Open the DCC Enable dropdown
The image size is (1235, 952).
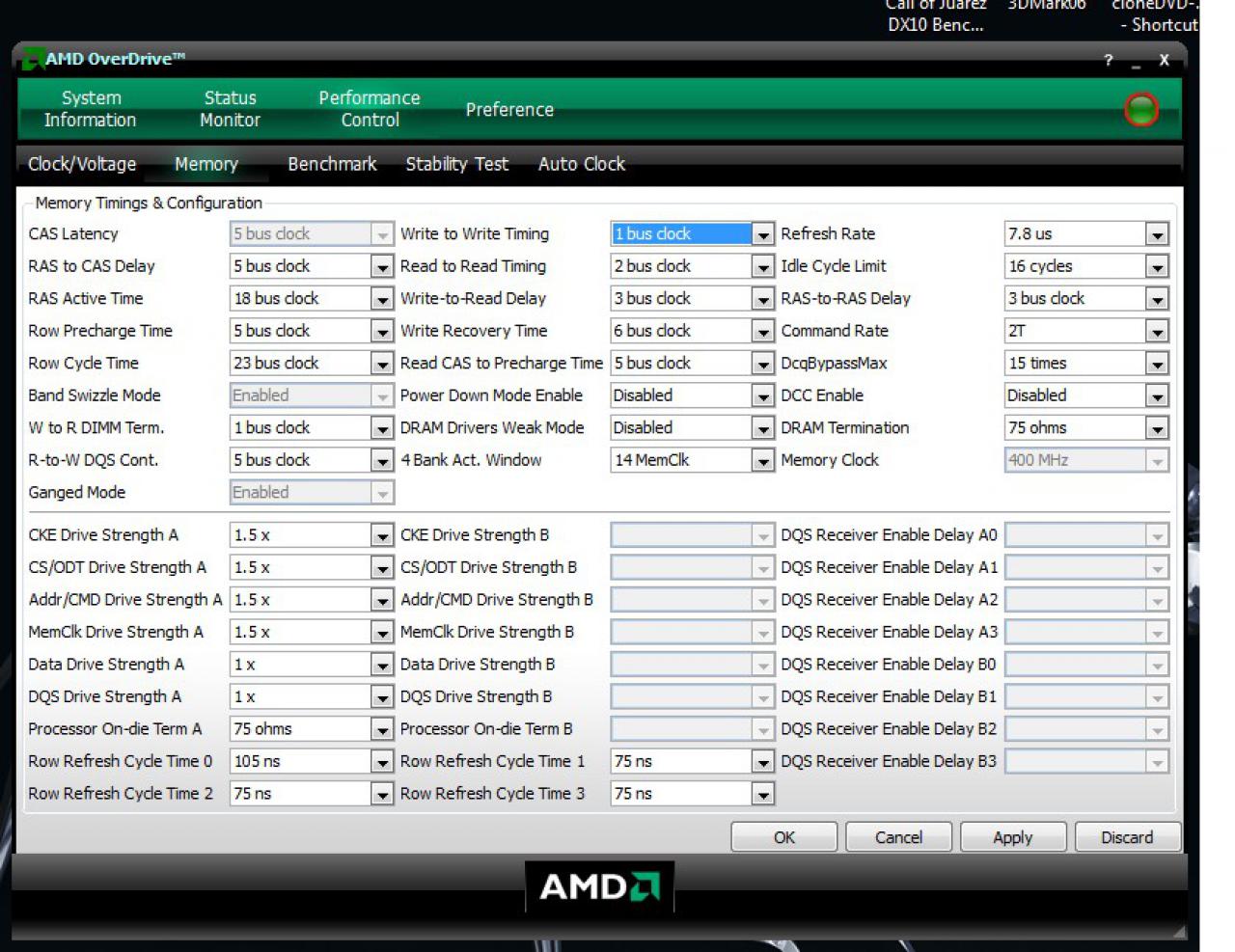click(1157, 395)
